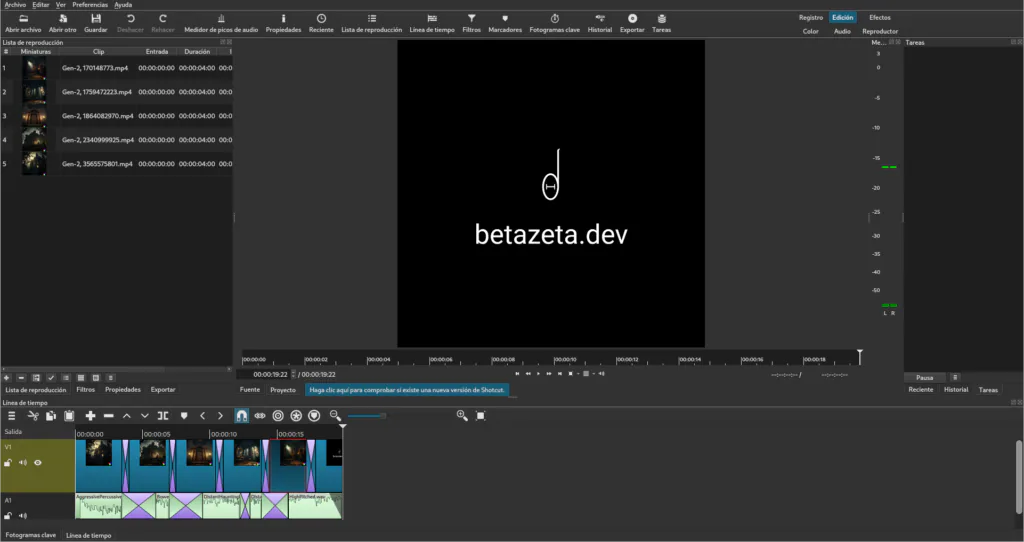Mute the A1 audio track
This screenshot has height=542, width=1024.
coord(23,516)
